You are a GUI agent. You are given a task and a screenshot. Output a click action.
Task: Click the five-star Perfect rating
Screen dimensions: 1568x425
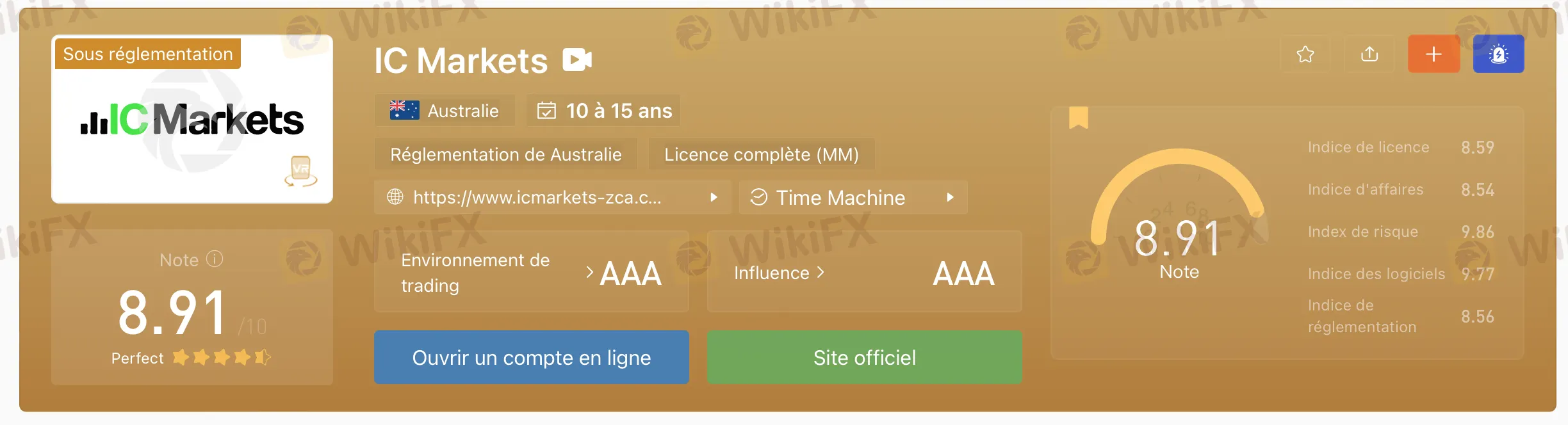point(221,357)
